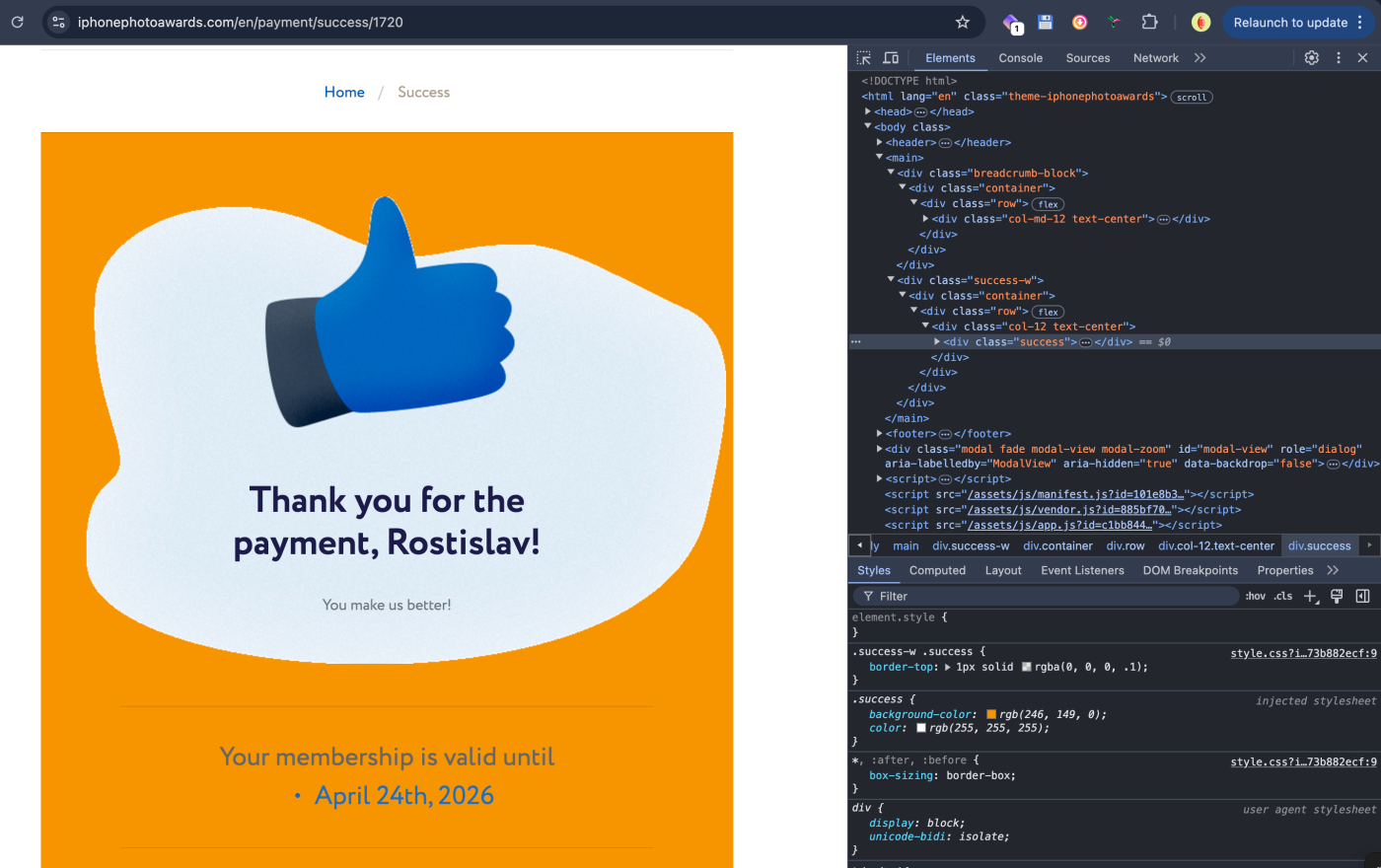Open the Sources tab
This screenshot has height=868, width=1381.
[x=1088, y=58]
